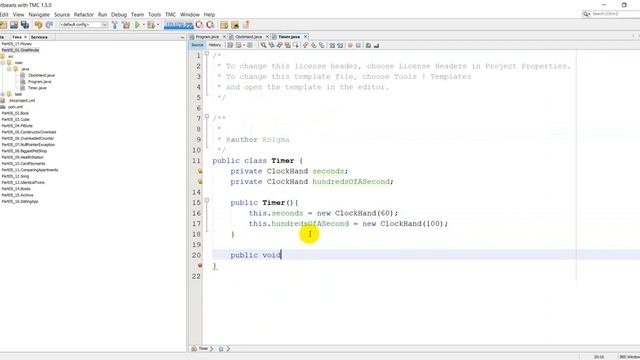Open the Run Project dropdown arrow
The image size is (640, 360).
[143, 25]
